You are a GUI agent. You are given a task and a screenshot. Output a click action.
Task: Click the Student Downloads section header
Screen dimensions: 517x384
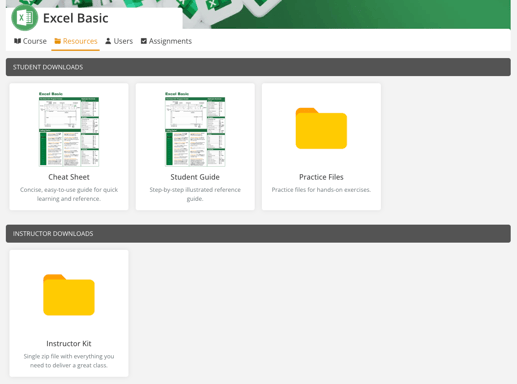(258, 67)
